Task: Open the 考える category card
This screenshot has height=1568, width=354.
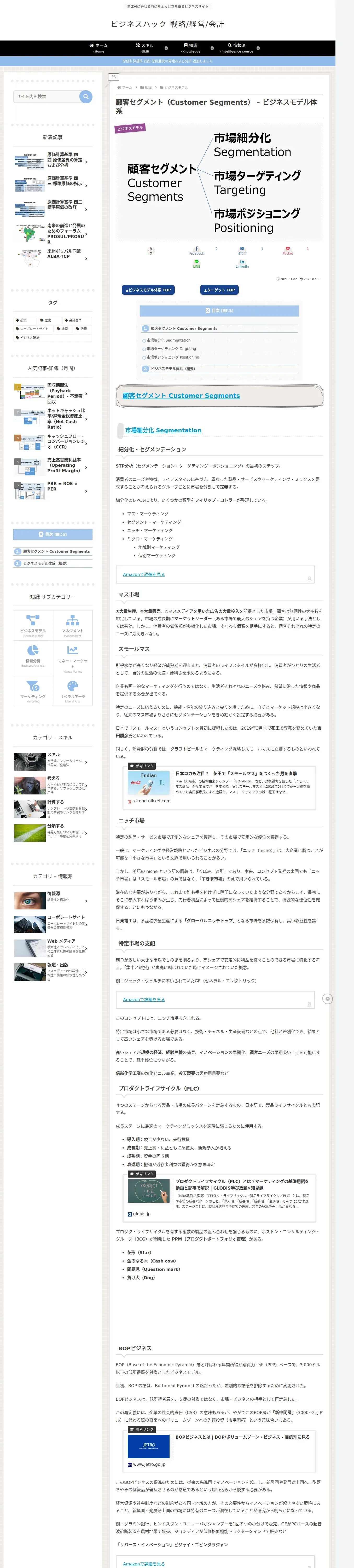Action: (x=53, y=785)
